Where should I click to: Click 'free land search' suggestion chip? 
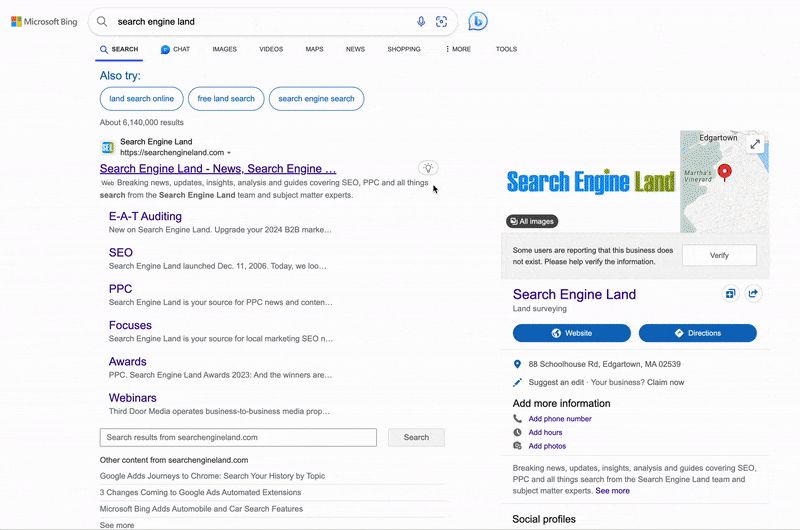pyautogui.click(x=226, y=98)
